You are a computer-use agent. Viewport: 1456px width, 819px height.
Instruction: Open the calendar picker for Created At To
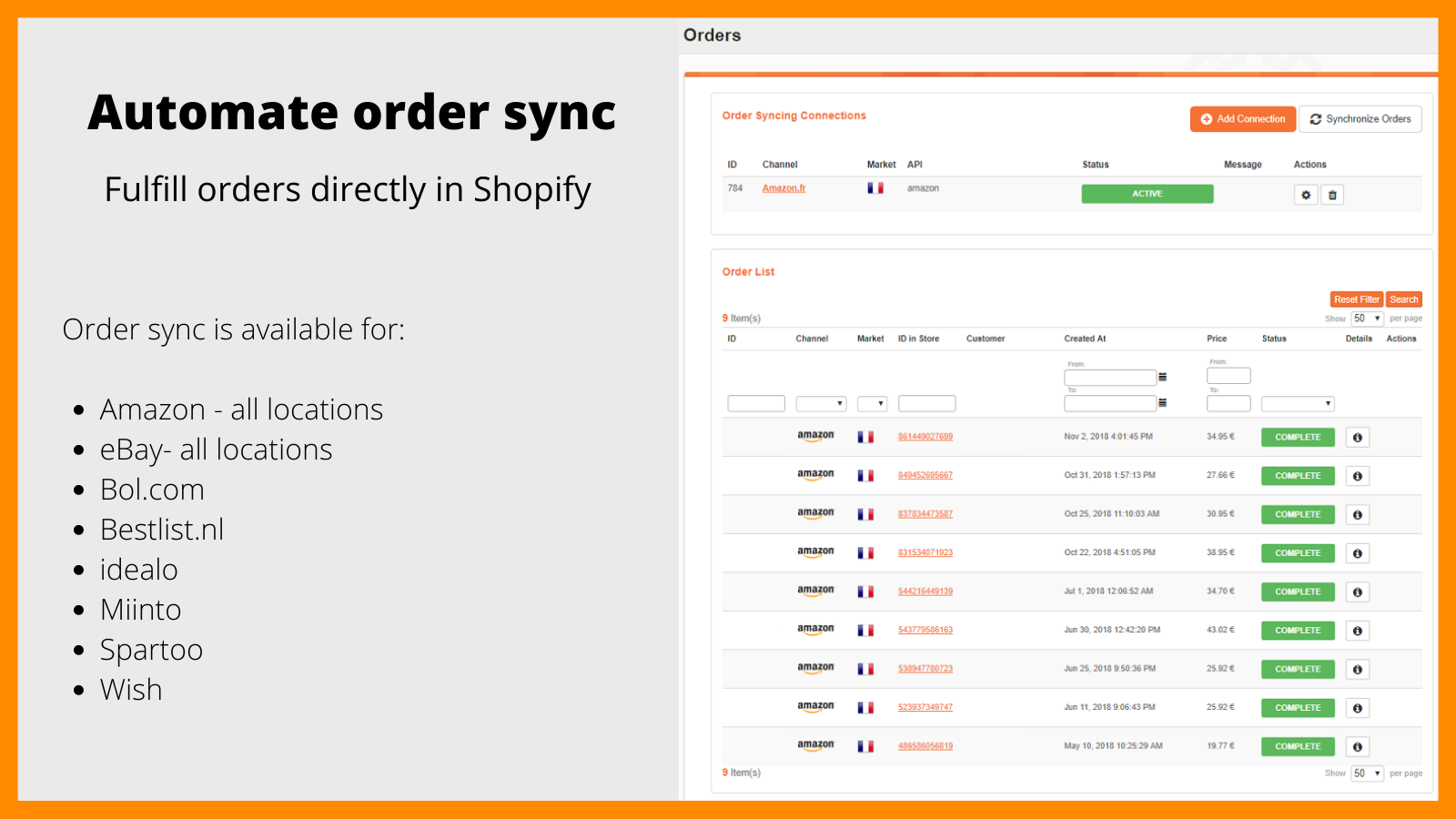point(1162,402)
